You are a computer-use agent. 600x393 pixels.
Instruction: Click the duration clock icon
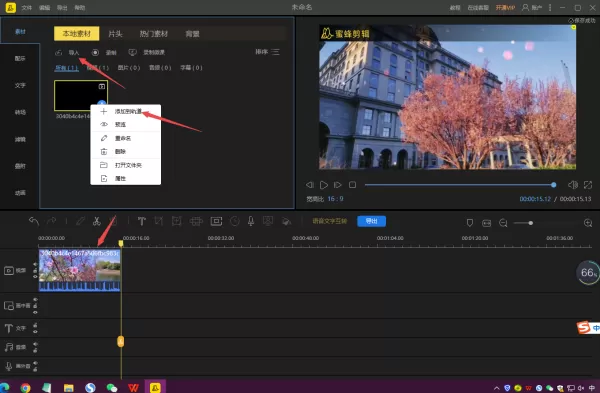point(235,221)
